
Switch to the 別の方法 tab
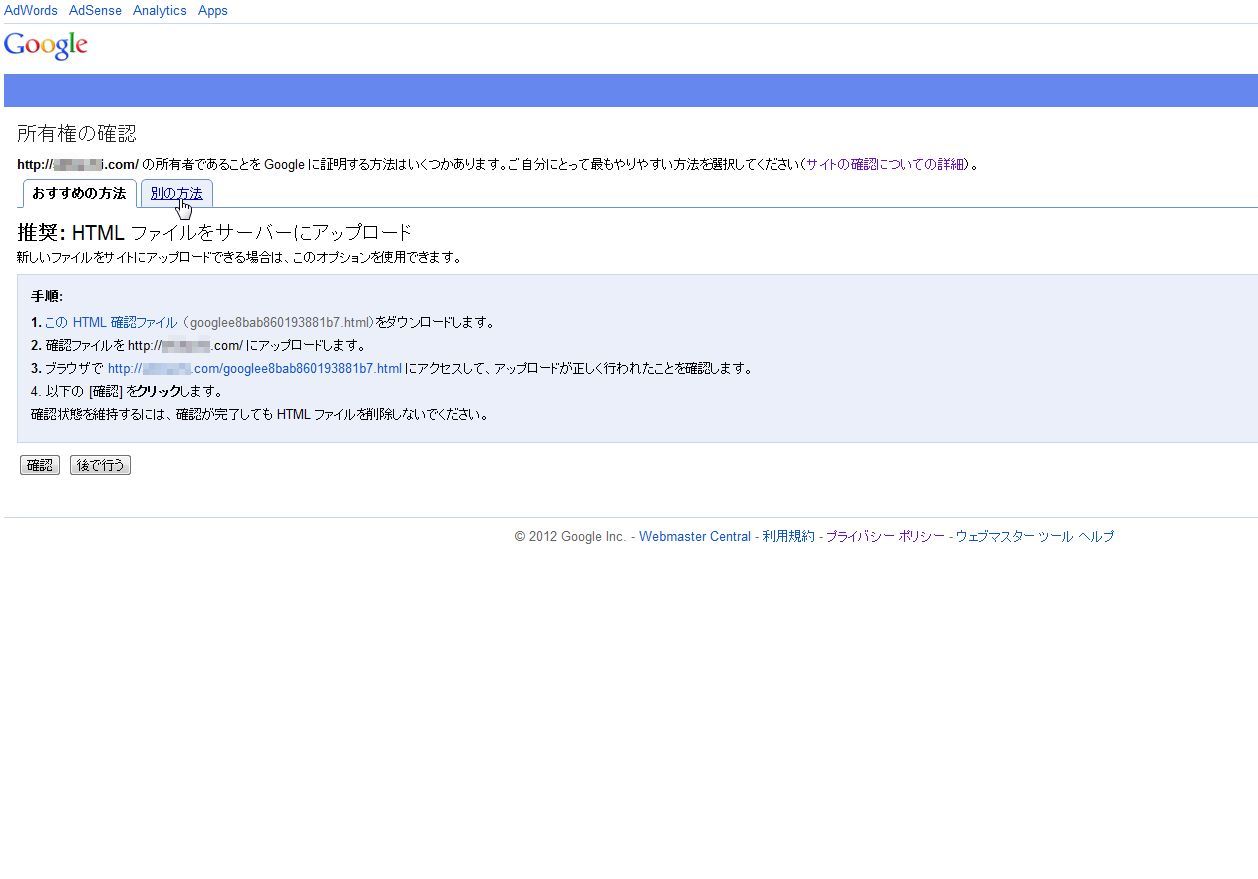(177, 193)
